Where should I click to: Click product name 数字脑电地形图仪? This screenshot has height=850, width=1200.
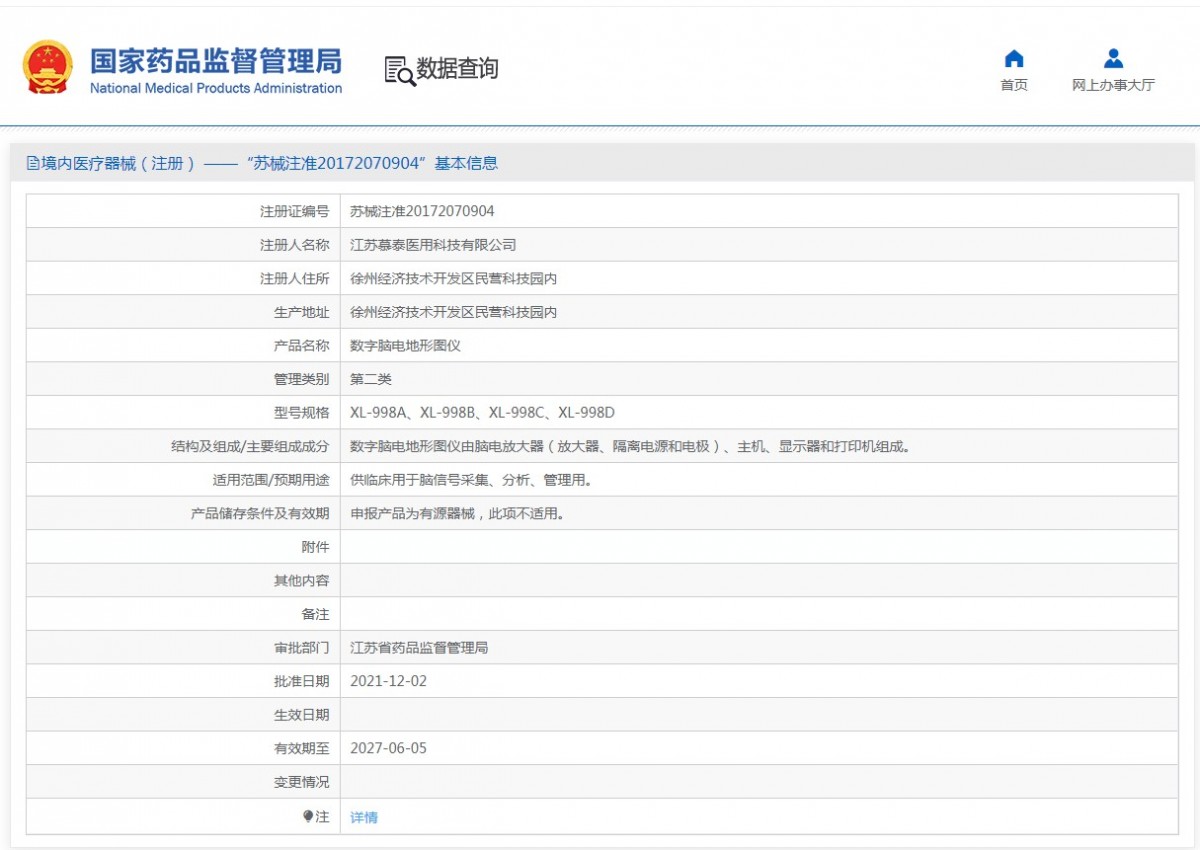405,346
